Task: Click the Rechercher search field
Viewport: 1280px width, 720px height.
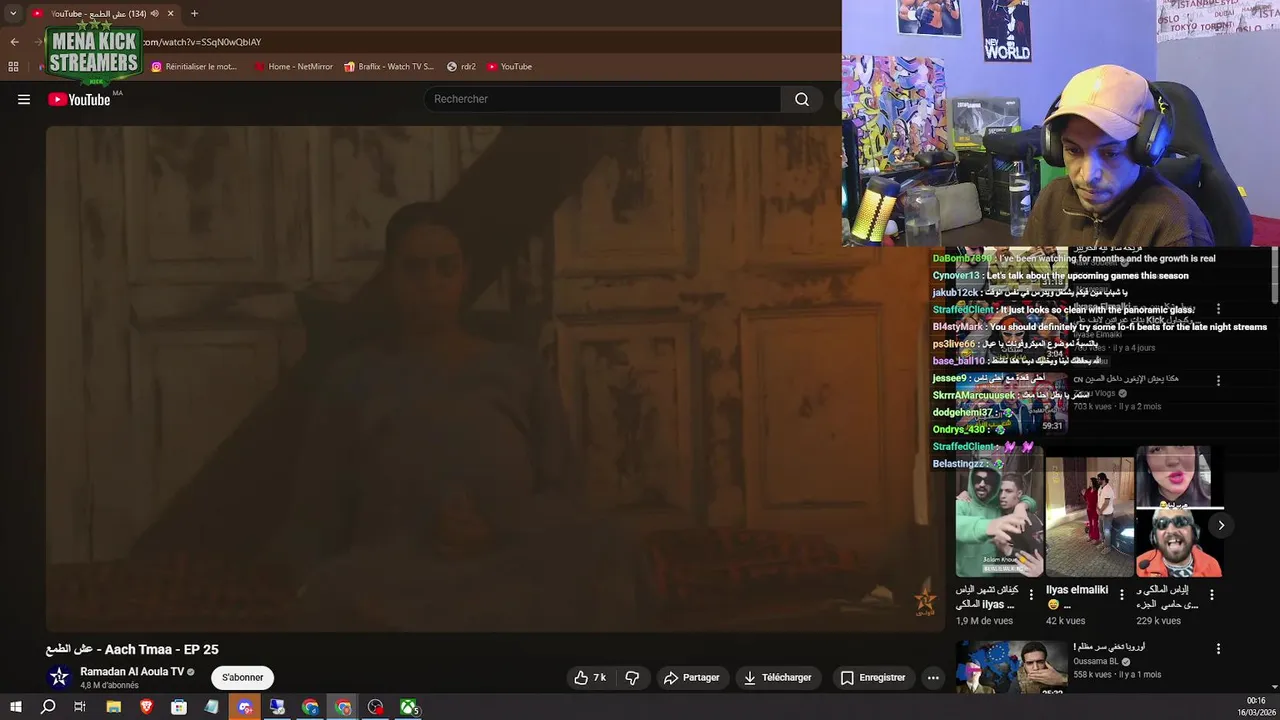Action: pyautogui.click(x=602, y=99)
